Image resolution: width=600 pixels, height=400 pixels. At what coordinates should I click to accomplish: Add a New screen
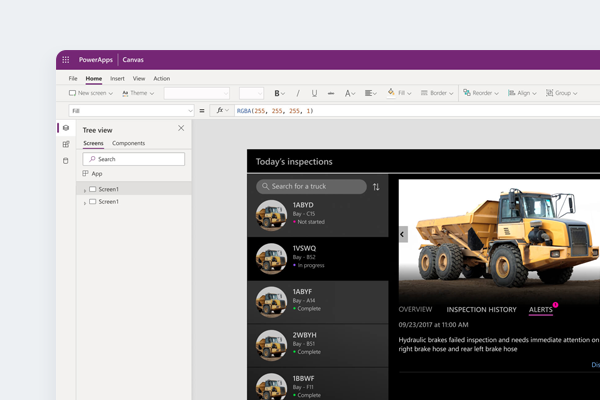(91, 93)
